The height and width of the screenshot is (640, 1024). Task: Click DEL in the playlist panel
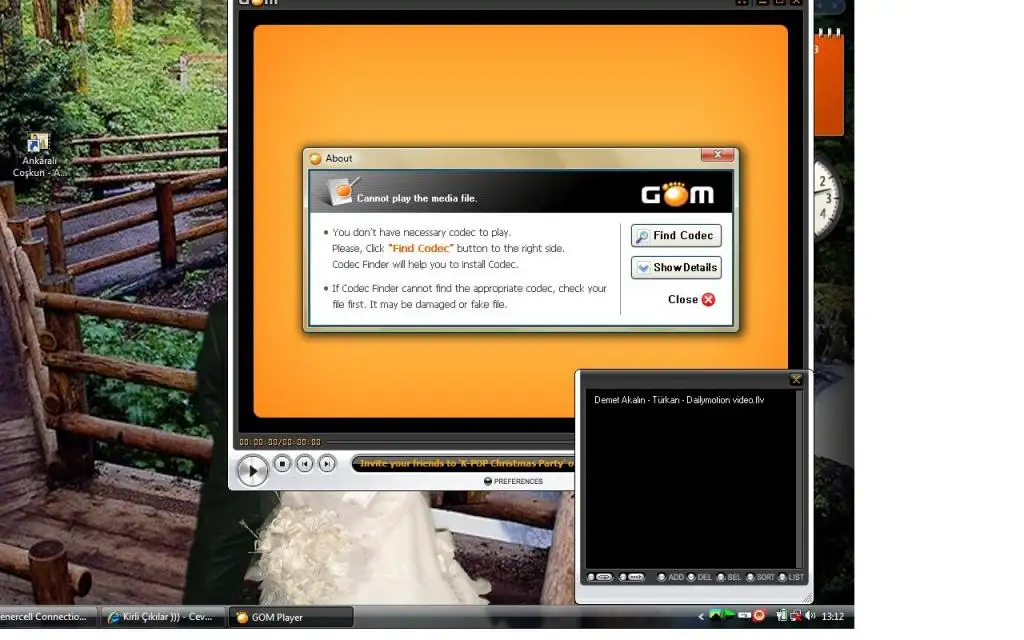click(x=699, y=577)
